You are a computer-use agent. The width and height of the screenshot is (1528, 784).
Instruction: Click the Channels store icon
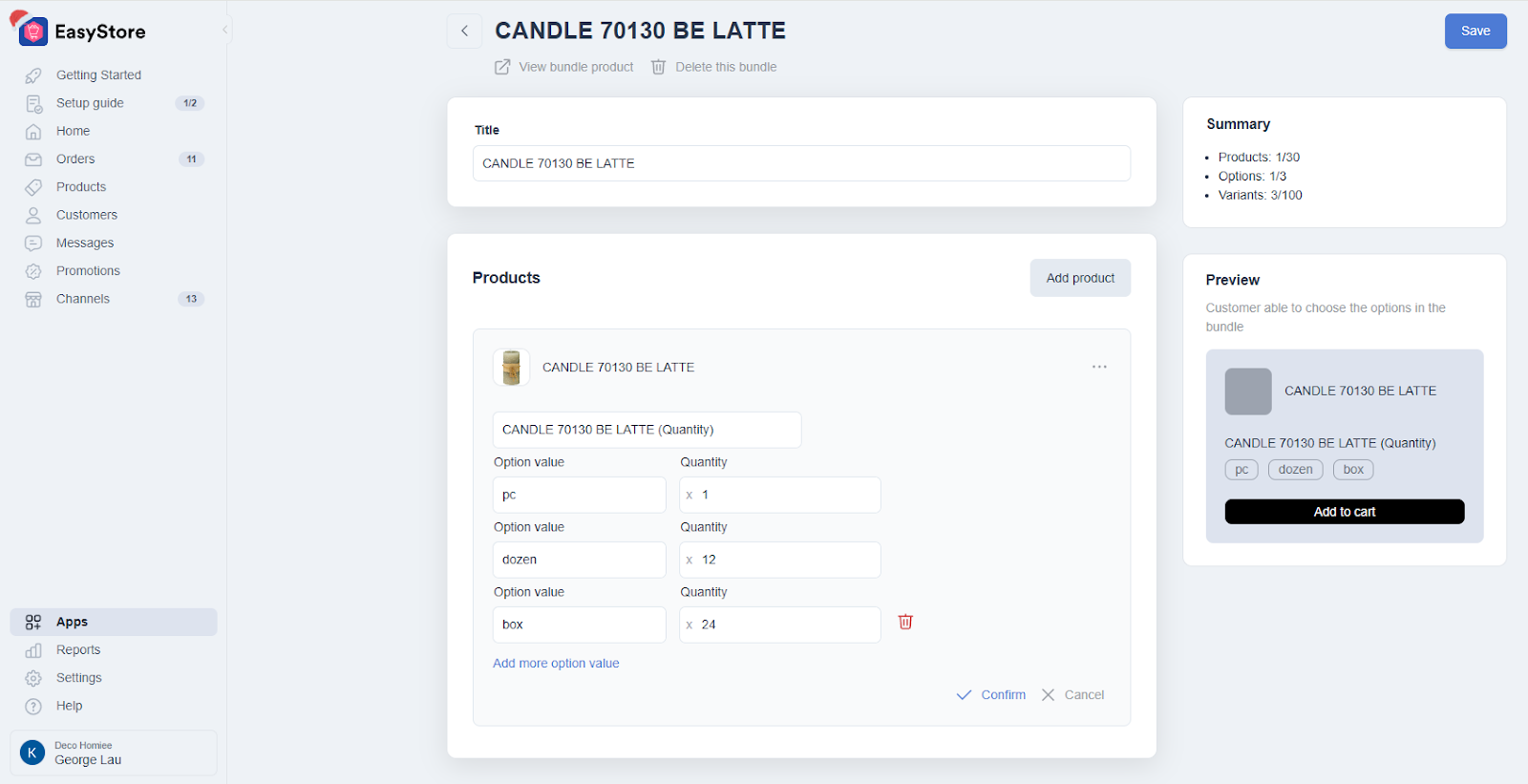[33, 299]
